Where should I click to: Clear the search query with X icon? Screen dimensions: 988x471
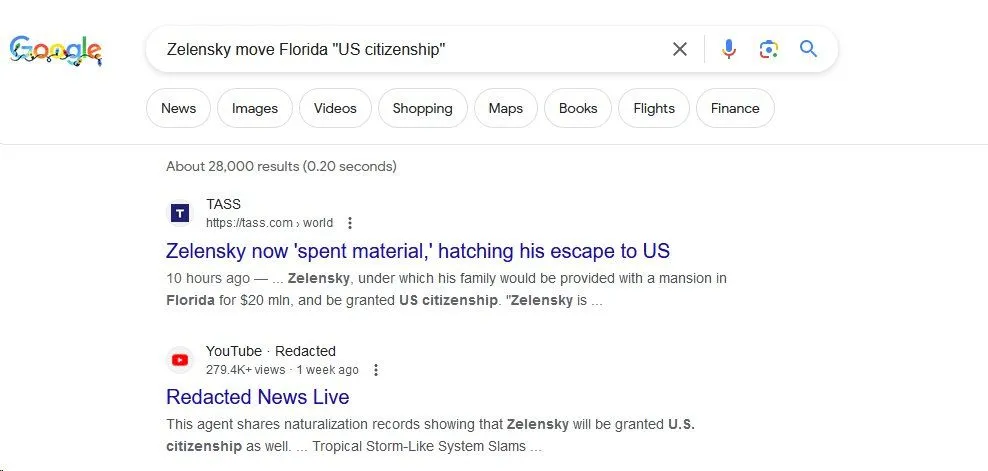tap(680, 49)
